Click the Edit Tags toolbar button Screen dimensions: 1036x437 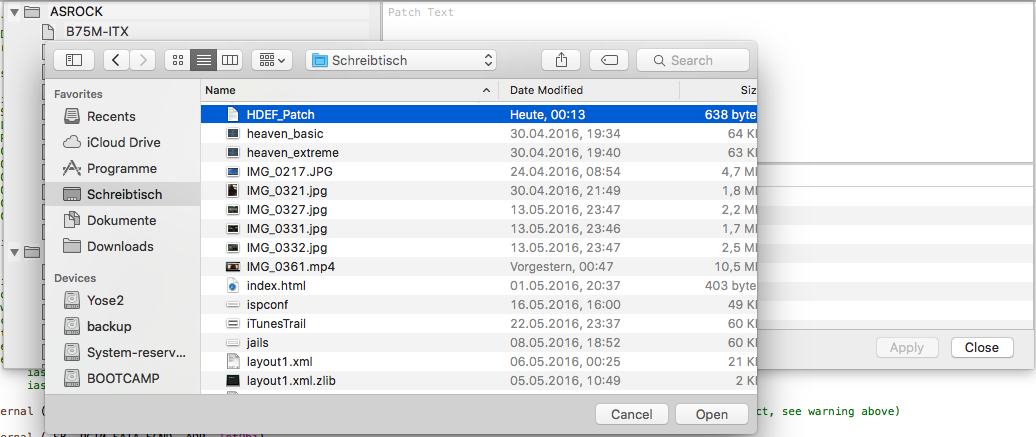click(x=609, y=60)
